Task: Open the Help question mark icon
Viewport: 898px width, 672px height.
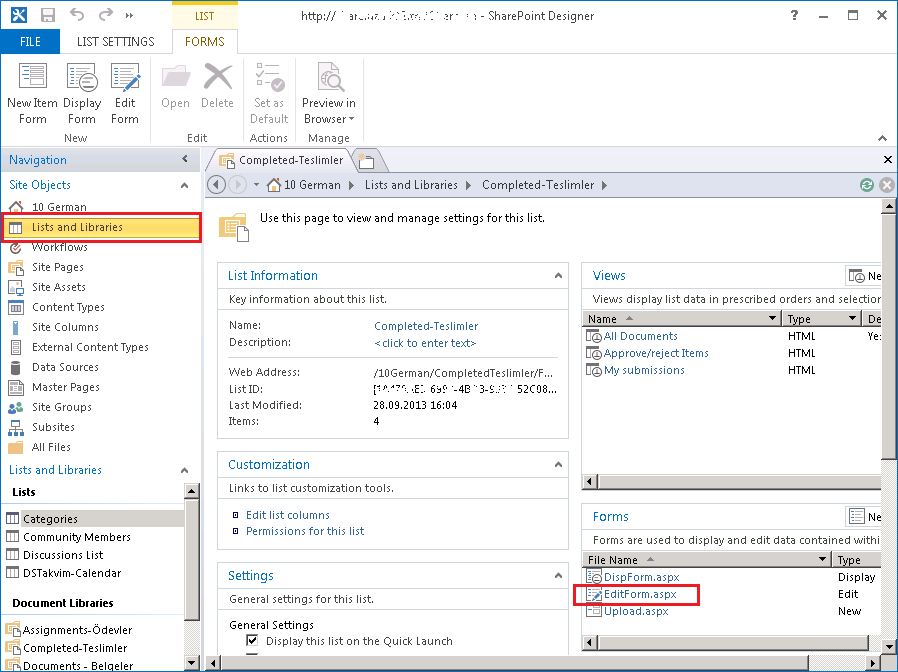Action: coord(794,15)
